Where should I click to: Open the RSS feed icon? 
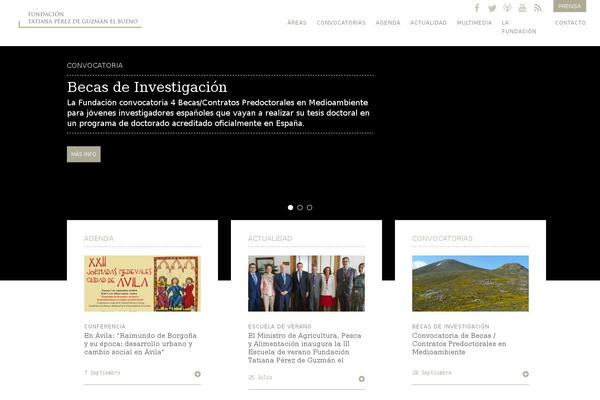[537, 8]
